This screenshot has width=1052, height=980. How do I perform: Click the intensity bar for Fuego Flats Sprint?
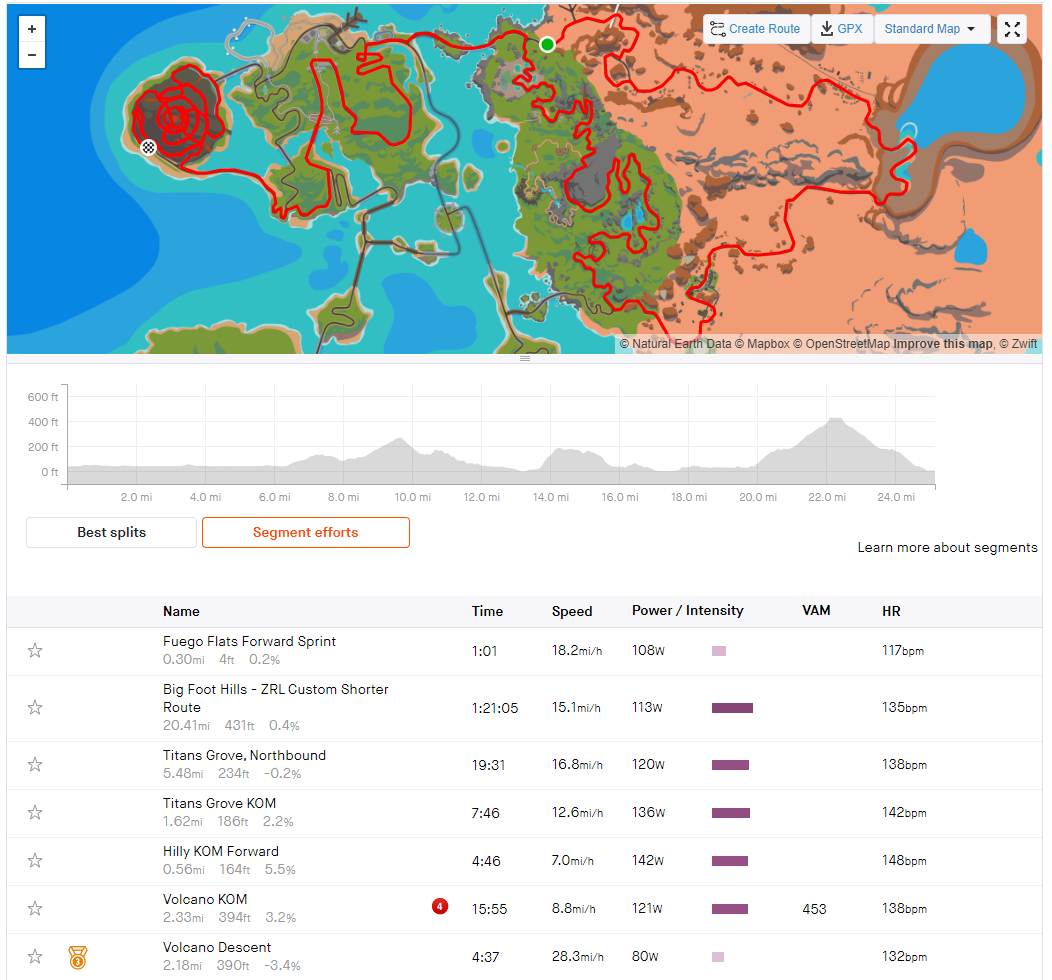point(719,651)
